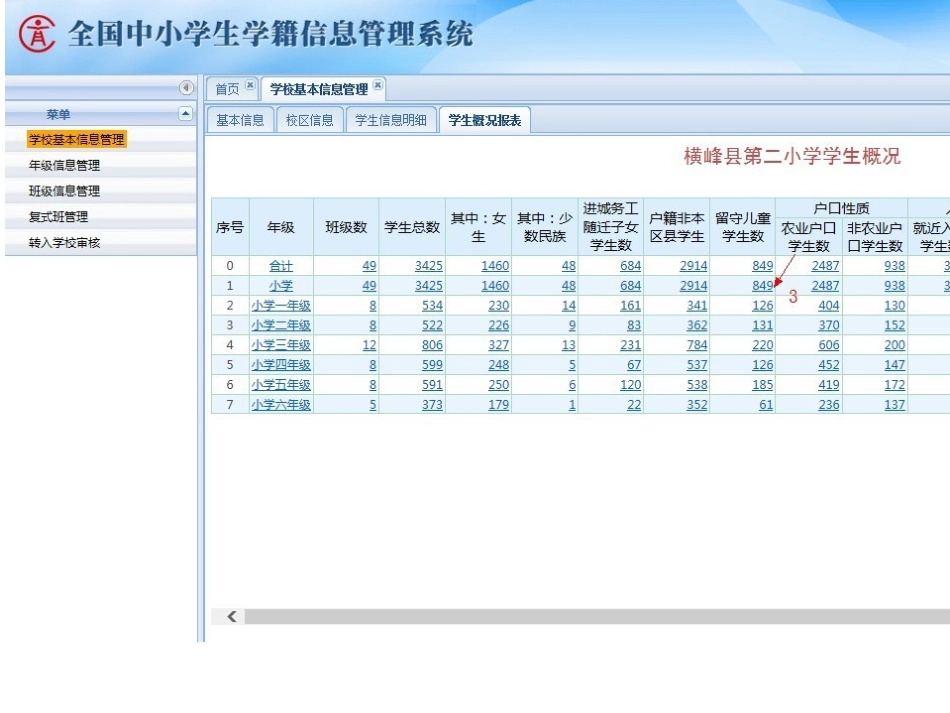Screen dimensions: 950x713
Task: Click the 合计 grade link
Action: coord(281,266)
